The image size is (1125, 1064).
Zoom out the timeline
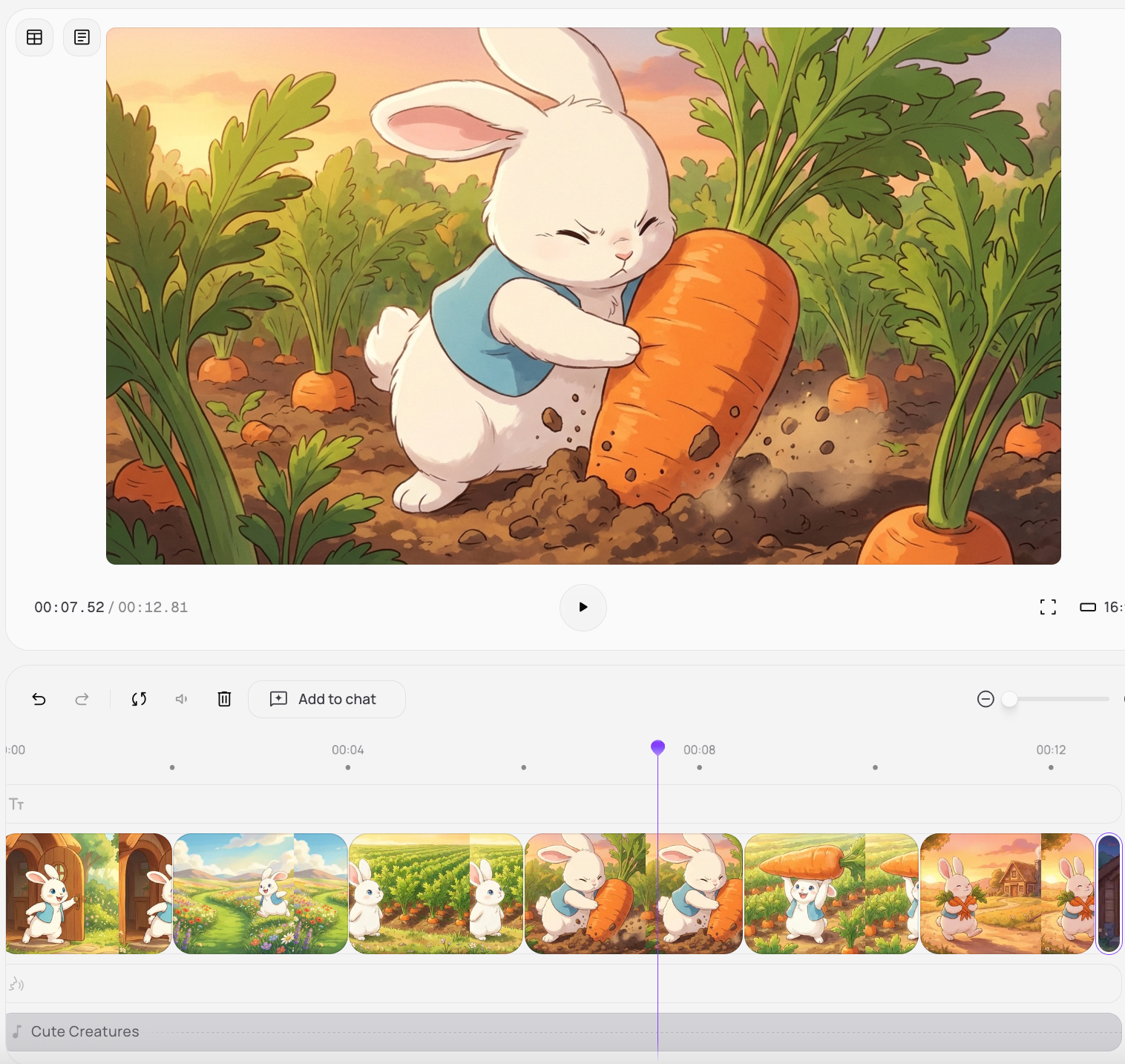[x=985, y=699]
